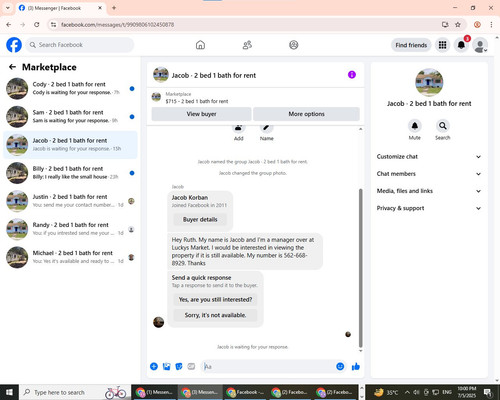500x400 pixels.
Task: Click the attach photo icon in composer
Action: (166, 367)
